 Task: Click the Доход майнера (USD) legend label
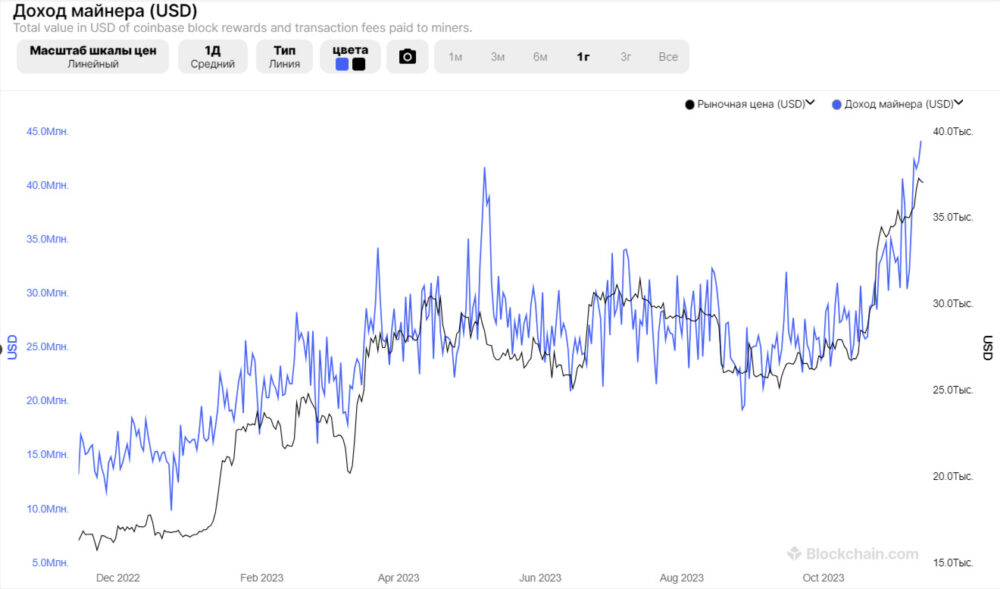[x=899, y=104]
